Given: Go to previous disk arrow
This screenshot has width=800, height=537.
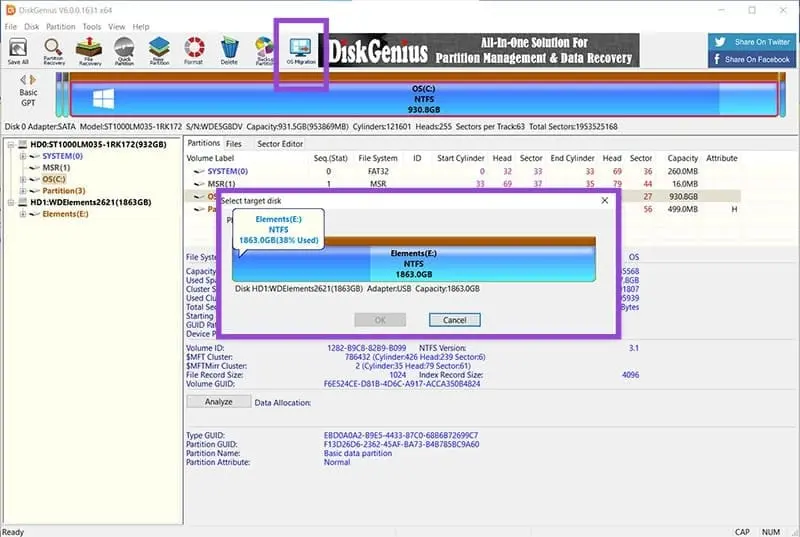Looking at the screenshot, I should 23,80.
